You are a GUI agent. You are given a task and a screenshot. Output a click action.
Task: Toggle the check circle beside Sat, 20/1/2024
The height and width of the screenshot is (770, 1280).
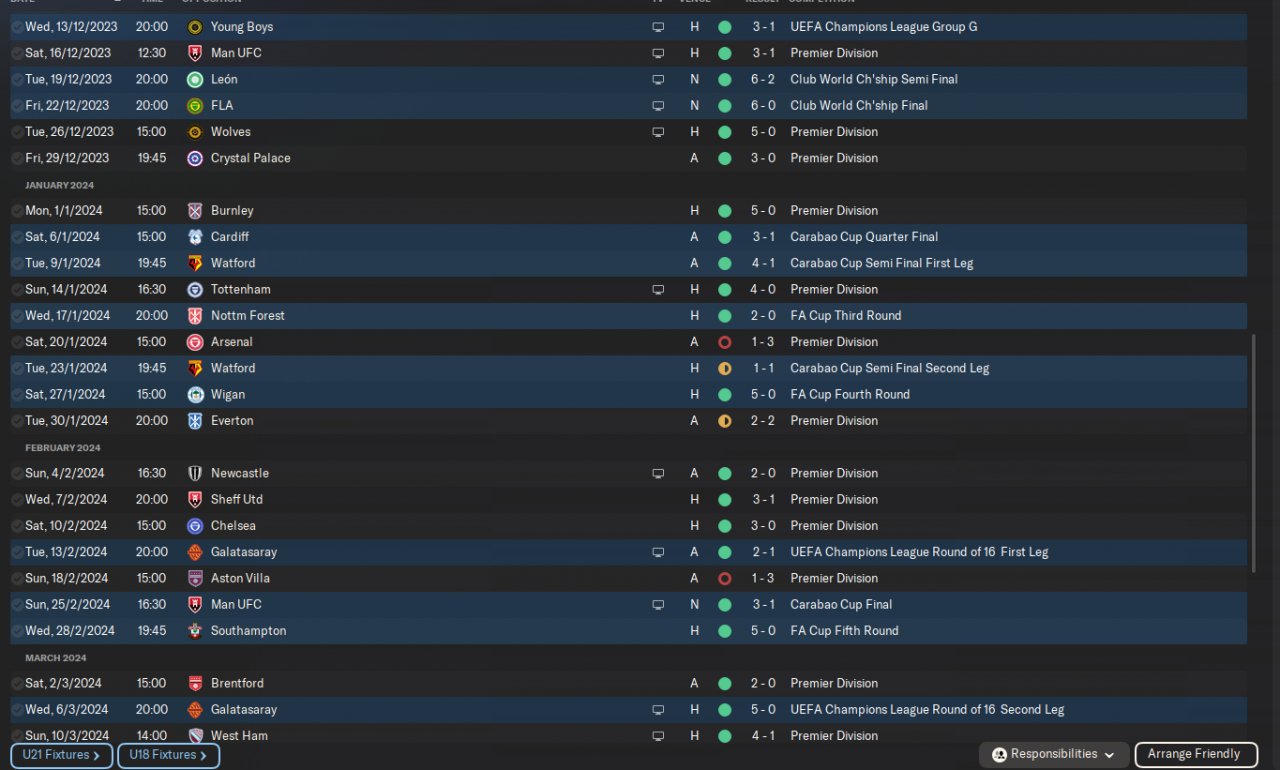17,342
